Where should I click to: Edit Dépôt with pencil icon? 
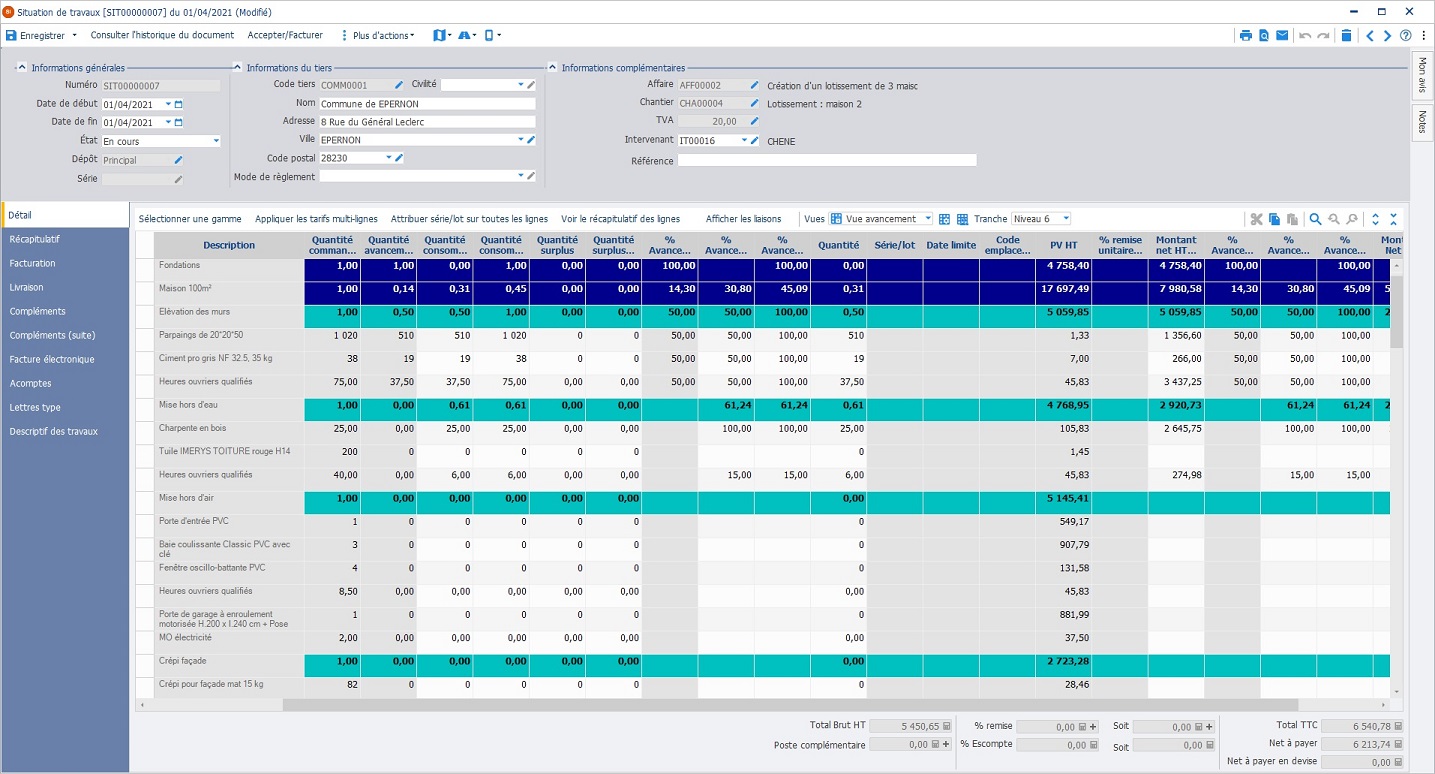click(179, 160)
